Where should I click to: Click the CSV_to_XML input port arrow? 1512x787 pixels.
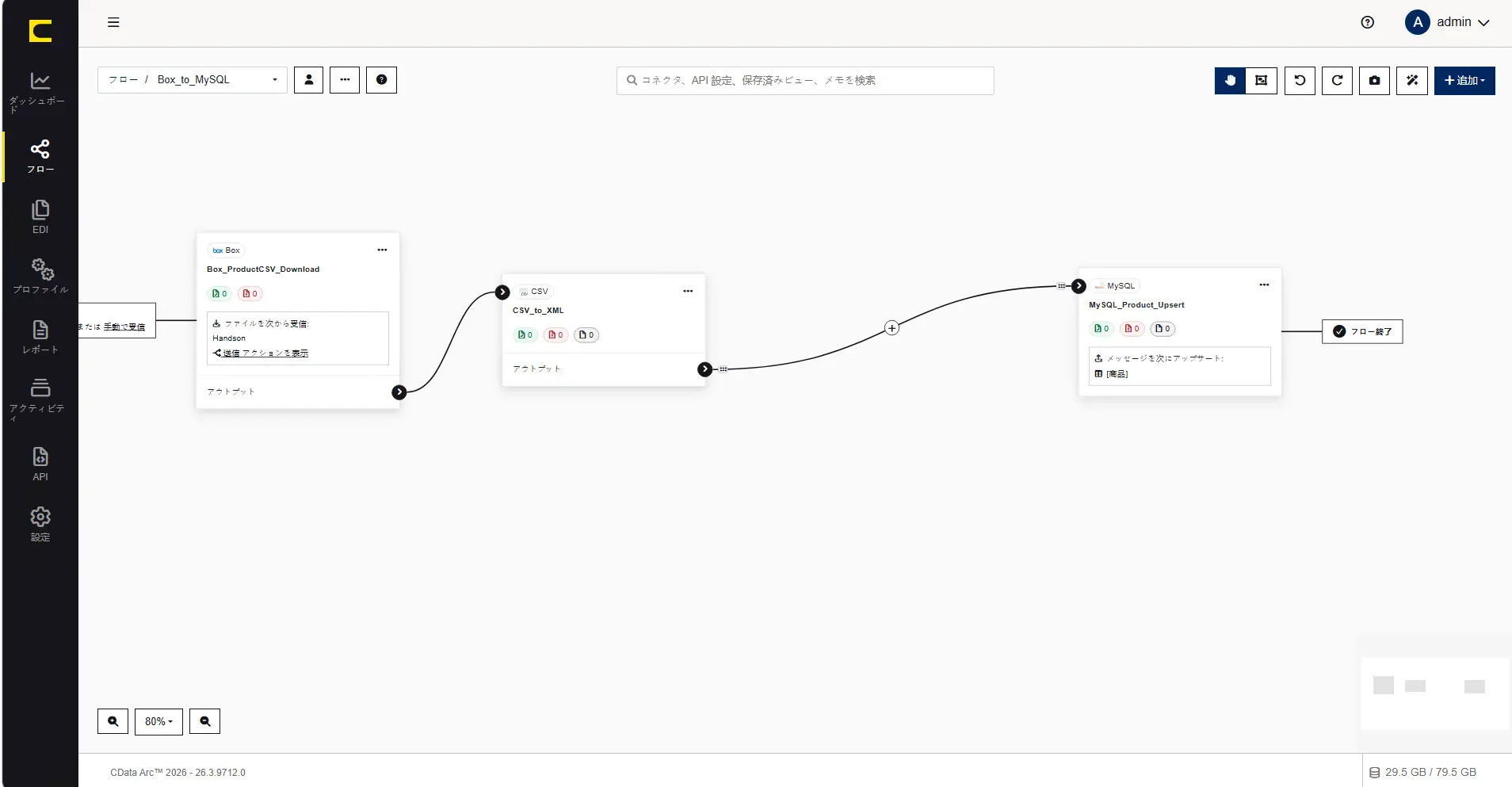coord(502,292)
